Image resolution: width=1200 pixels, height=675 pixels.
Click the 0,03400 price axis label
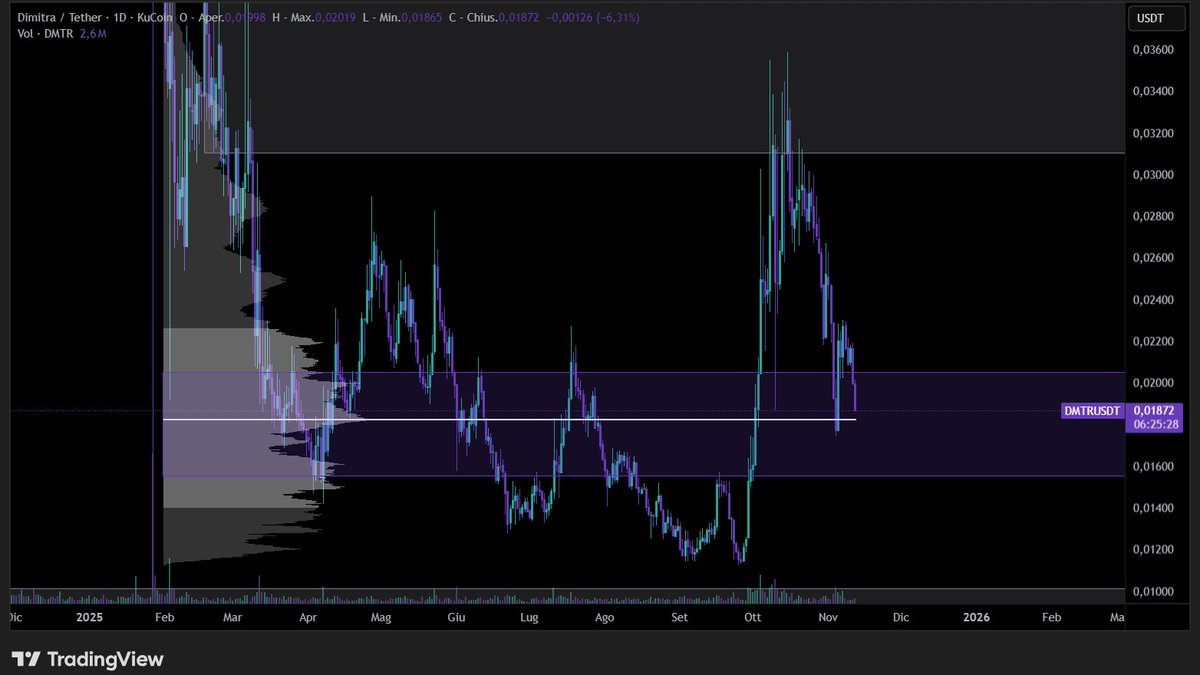[1154, 91]
